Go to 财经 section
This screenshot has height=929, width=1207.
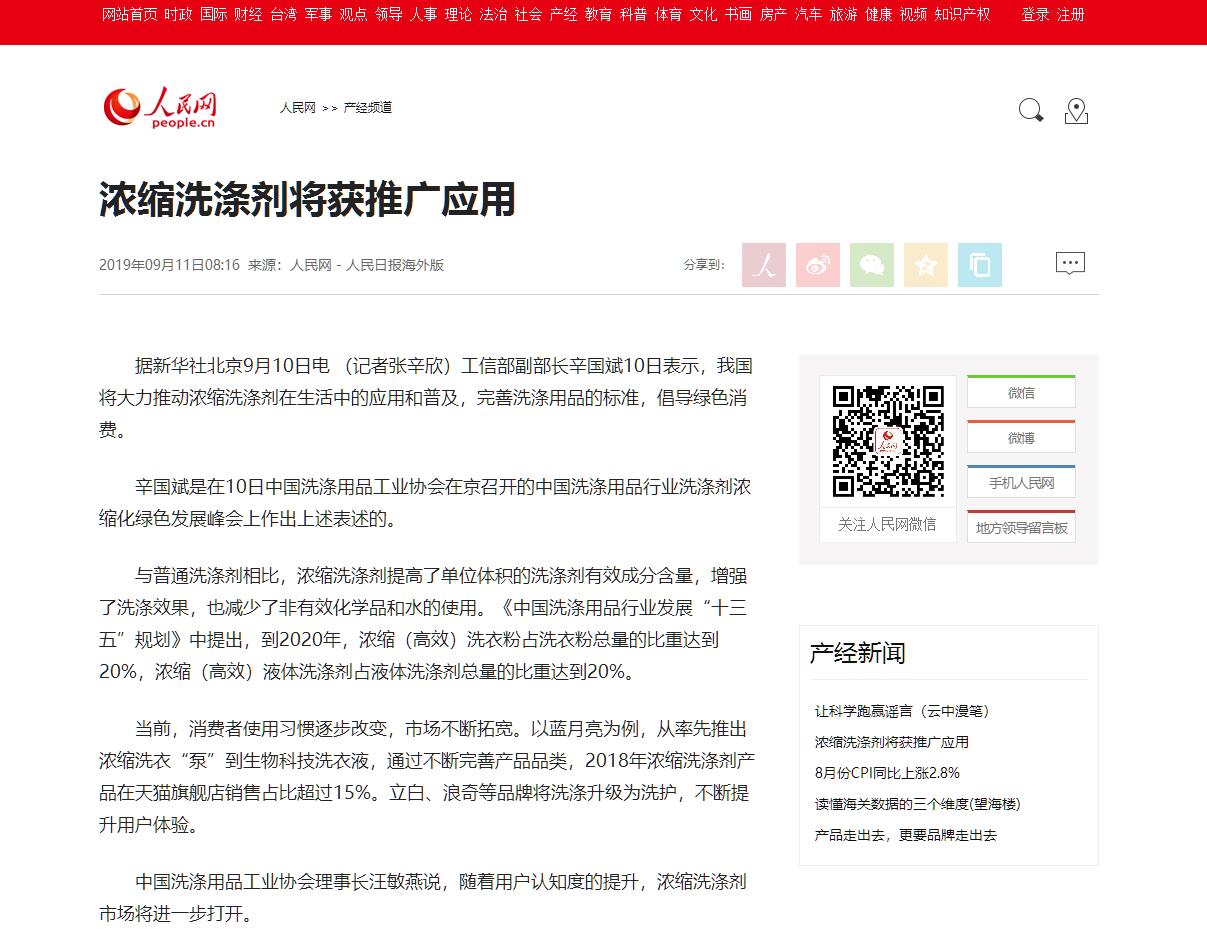coord(249,15)
